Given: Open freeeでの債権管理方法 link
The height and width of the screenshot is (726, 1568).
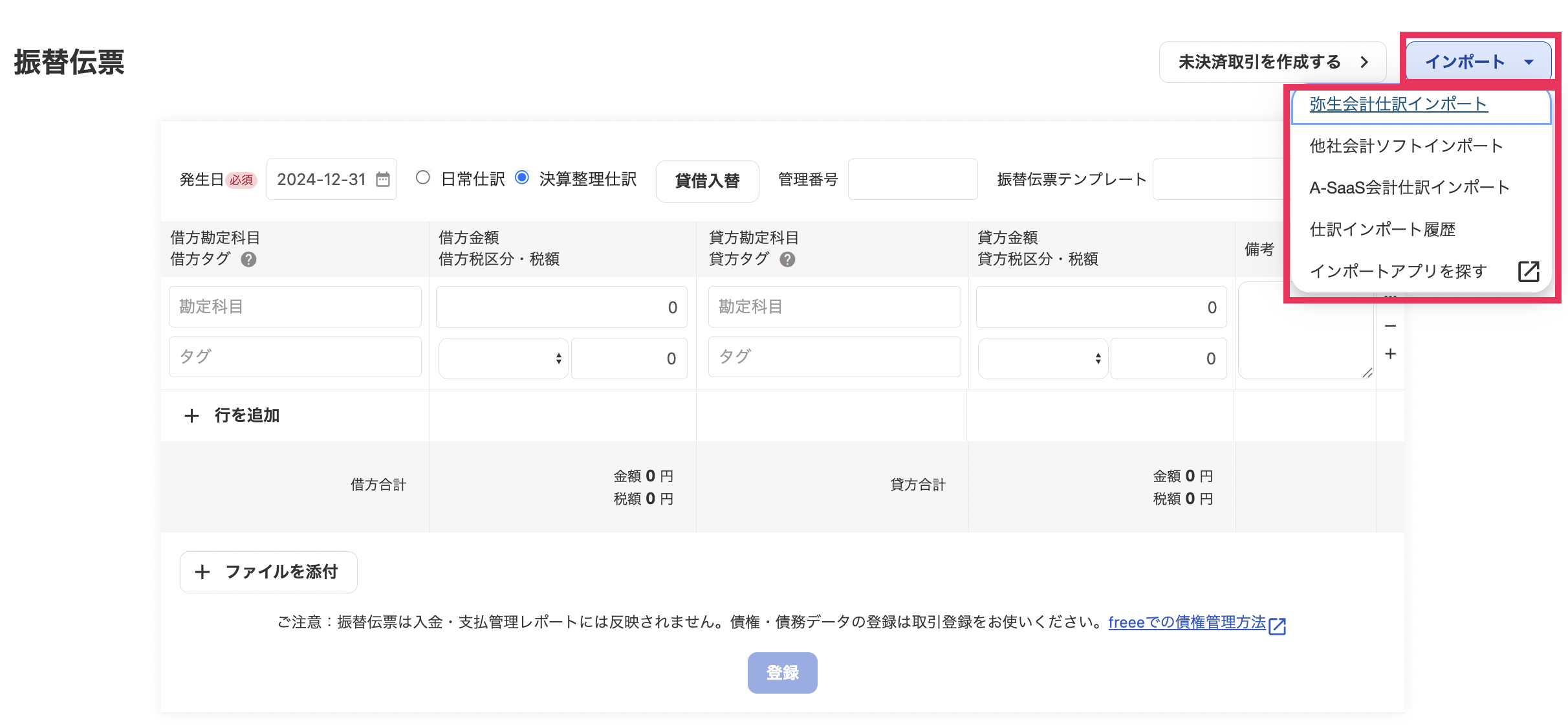Looking at the screenshot, I should (1187, 622).
